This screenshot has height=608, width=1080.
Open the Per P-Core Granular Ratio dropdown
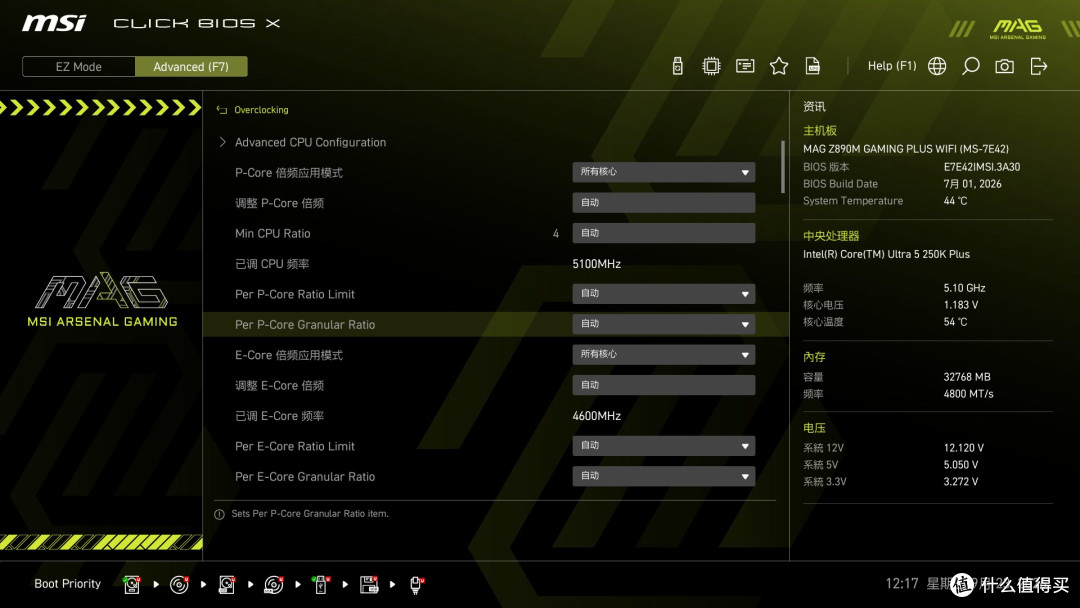(663, 324)
